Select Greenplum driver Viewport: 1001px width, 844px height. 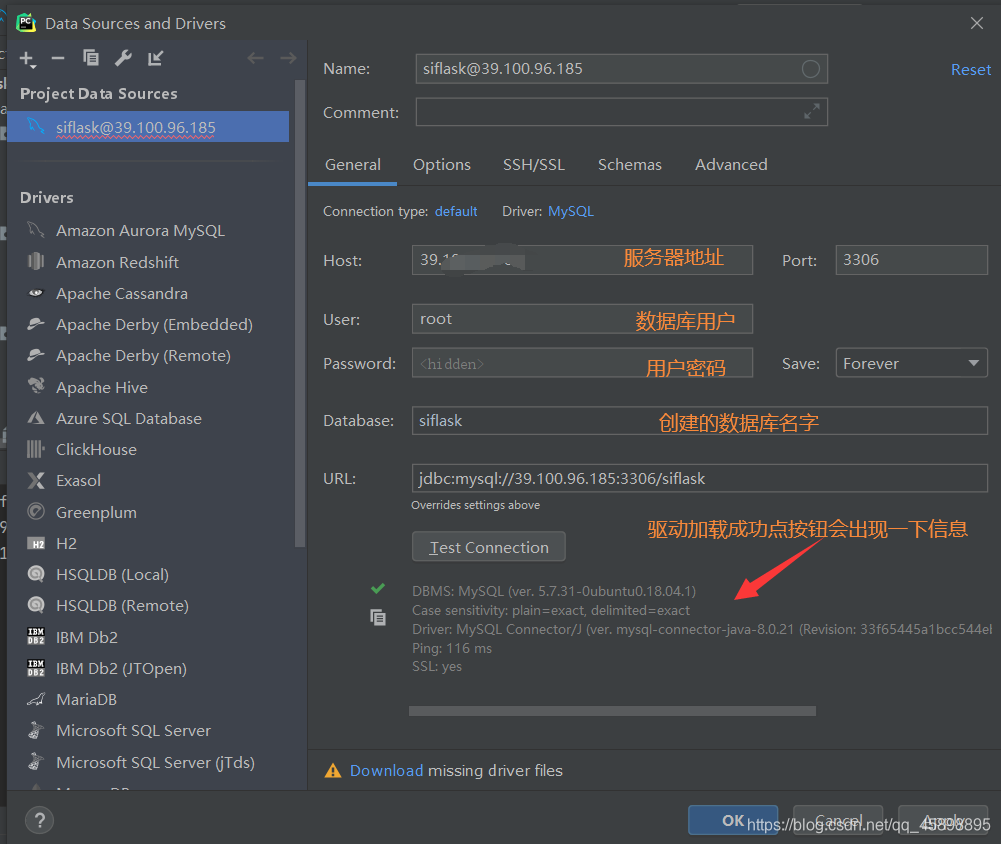tap(96, 513)
